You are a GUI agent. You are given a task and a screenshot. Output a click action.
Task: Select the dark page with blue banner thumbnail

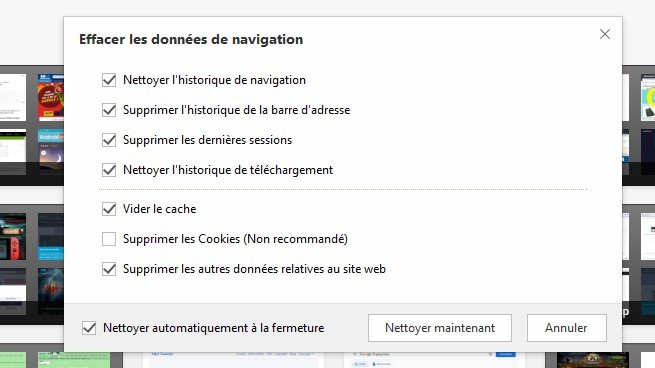pyautogui.click(x=51, y=237)
